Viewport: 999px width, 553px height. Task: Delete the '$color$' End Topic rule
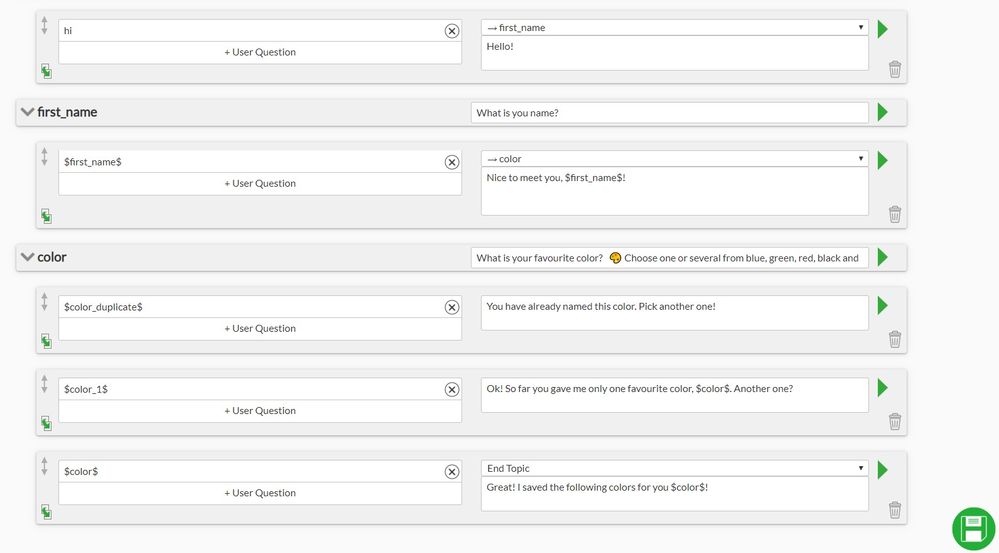tap(895, 510)
